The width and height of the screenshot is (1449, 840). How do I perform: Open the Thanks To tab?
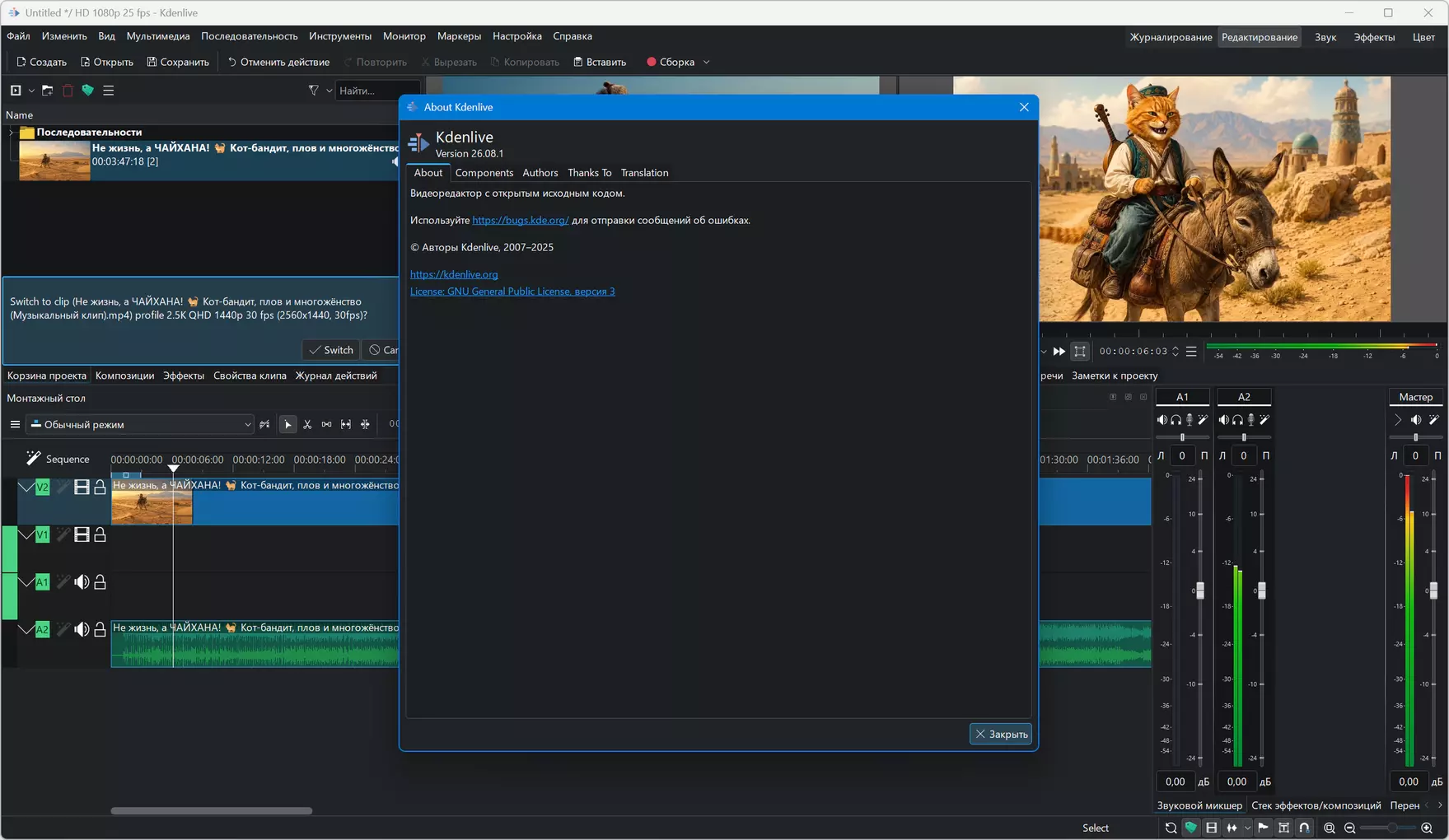click(590, 173)
